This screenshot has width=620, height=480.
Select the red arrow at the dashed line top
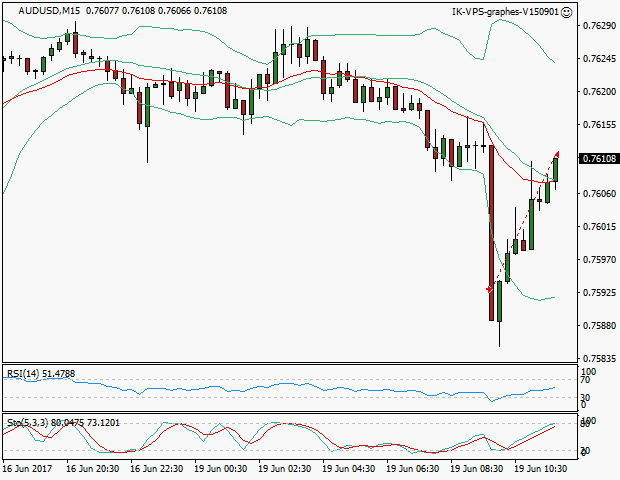[556, 154]
